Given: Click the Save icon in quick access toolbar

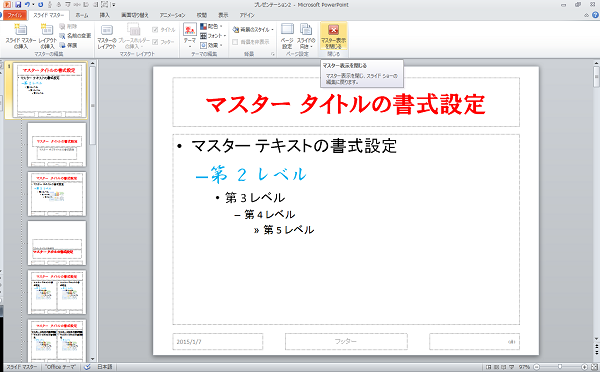Looking at the screenshot, I should (x=17, y=5).
